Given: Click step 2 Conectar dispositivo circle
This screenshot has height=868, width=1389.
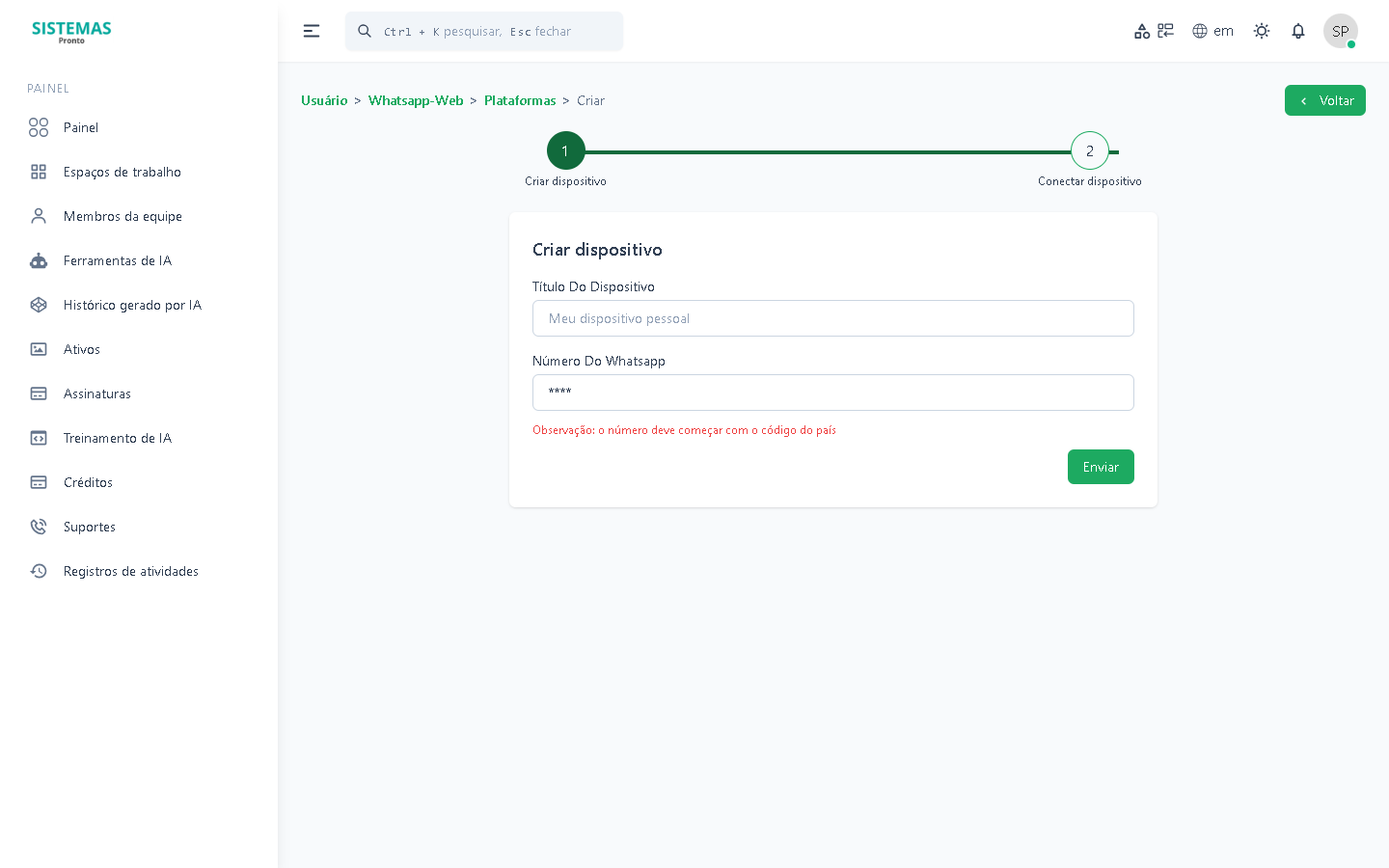Looking at the screenshot, I should 1089,151.
